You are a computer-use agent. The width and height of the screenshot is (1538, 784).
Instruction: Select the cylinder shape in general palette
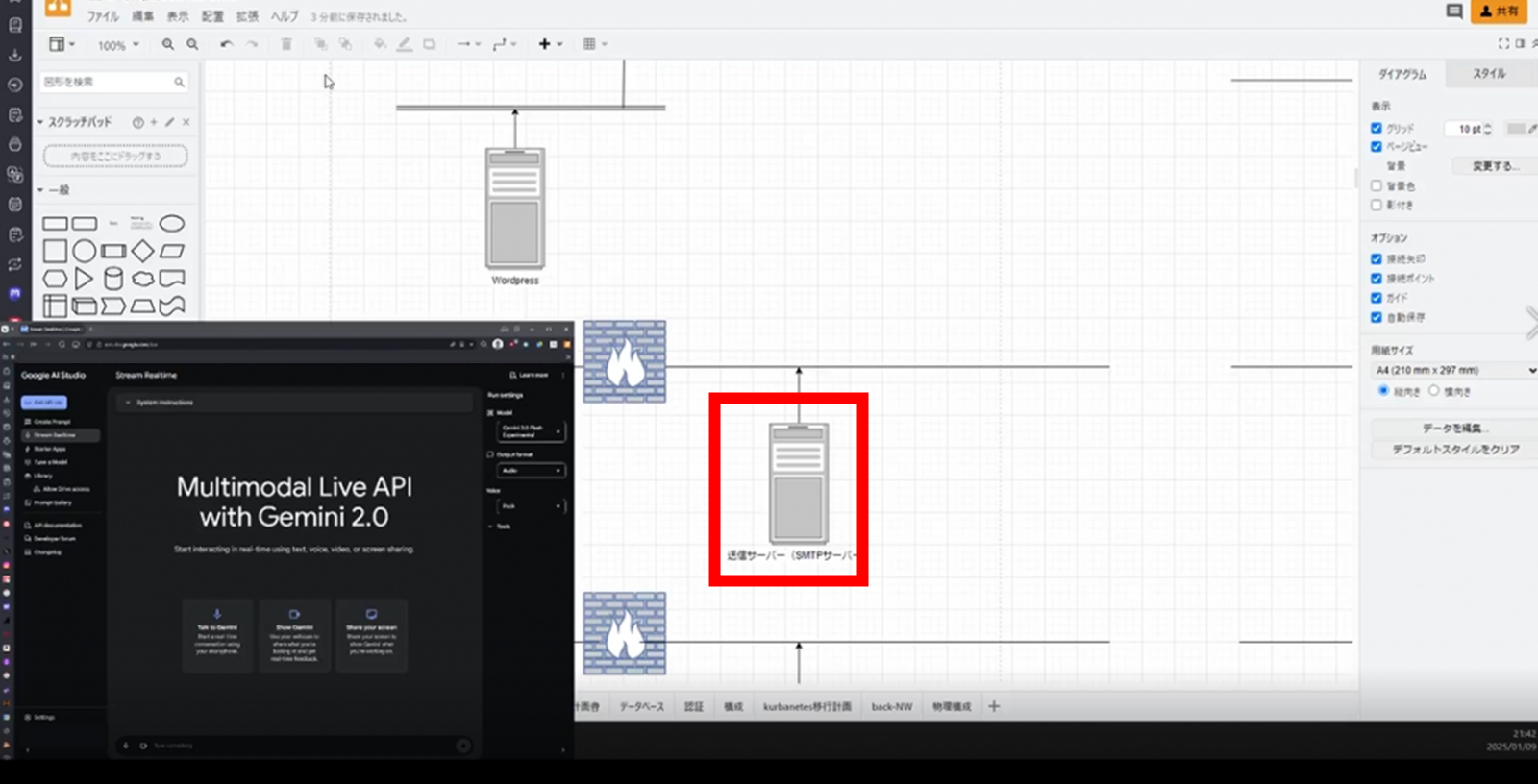[x=113, y=279]
